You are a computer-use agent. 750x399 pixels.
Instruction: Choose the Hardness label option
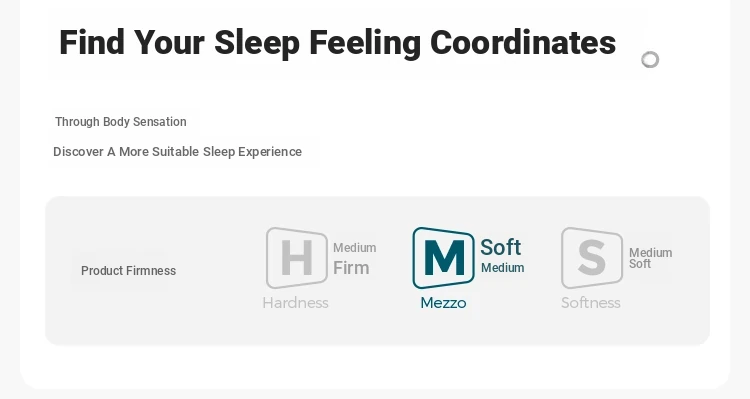[x=296, y=303]
